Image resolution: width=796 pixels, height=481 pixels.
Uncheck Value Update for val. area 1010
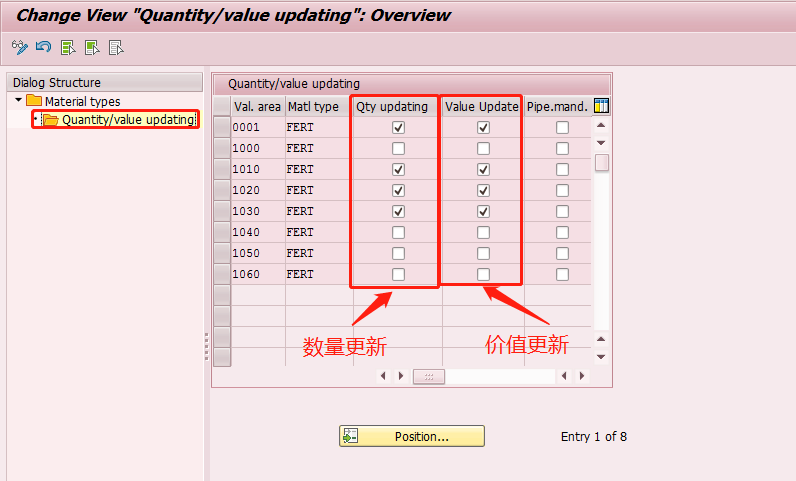click(x=483, y=169)
